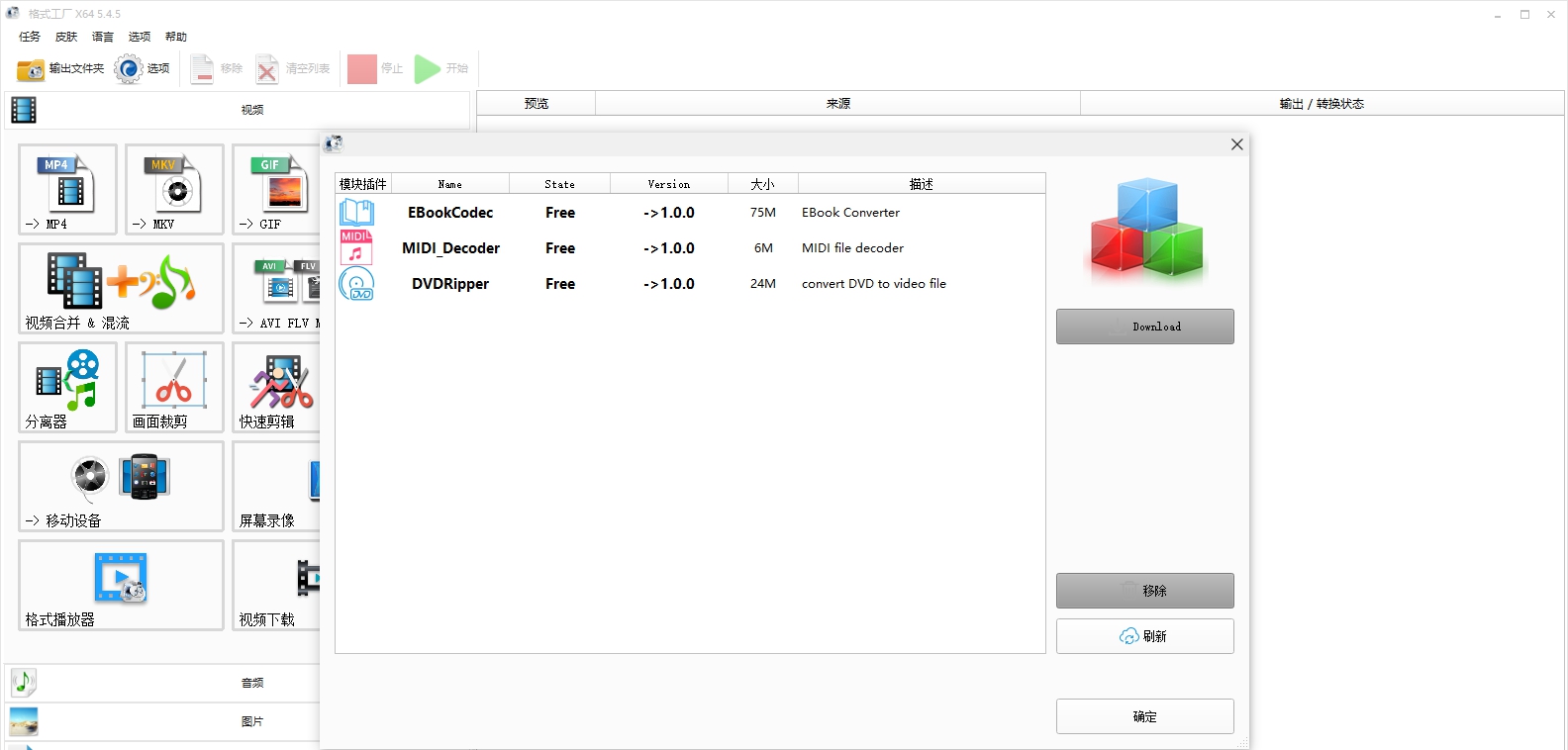Open the splitter (分离器) tool
The image size is (1568, 750).
67,387
